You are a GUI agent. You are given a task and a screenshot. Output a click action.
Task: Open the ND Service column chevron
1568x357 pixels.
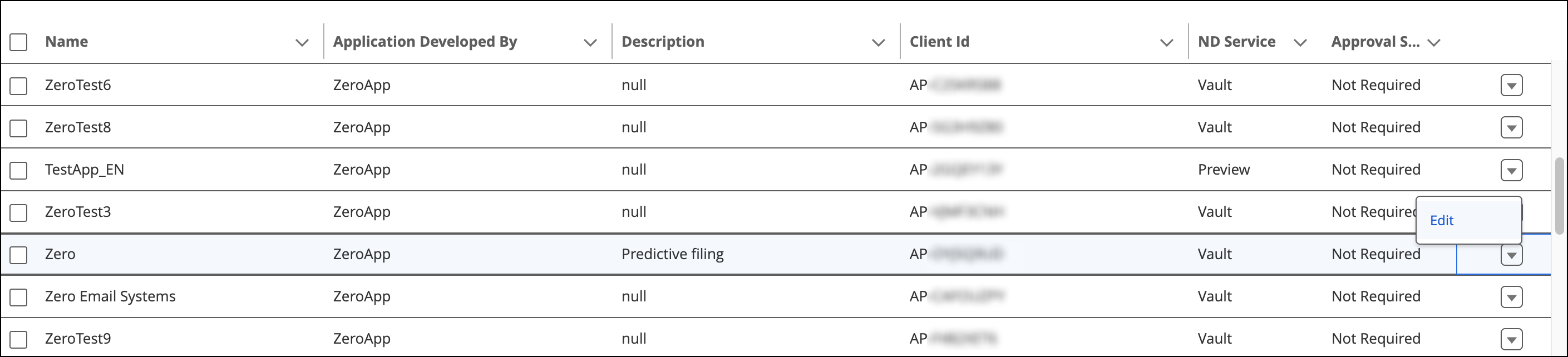tap(1300, 43)
